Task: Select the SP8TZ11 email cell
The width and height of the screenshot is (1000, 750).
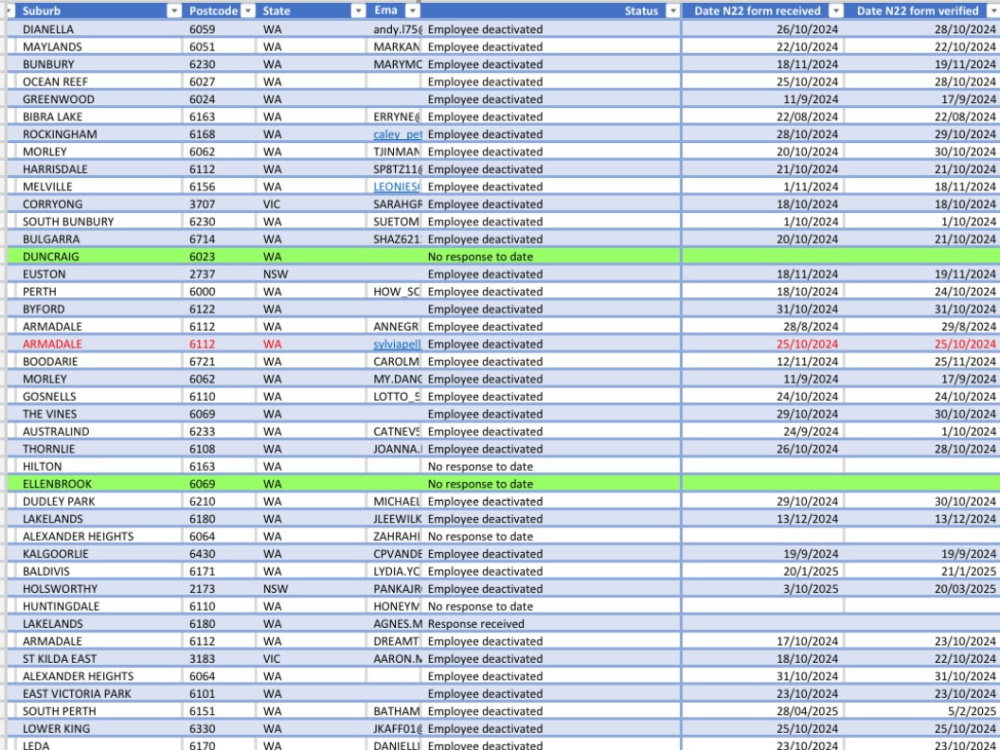Action: click(x=394, y=169)
